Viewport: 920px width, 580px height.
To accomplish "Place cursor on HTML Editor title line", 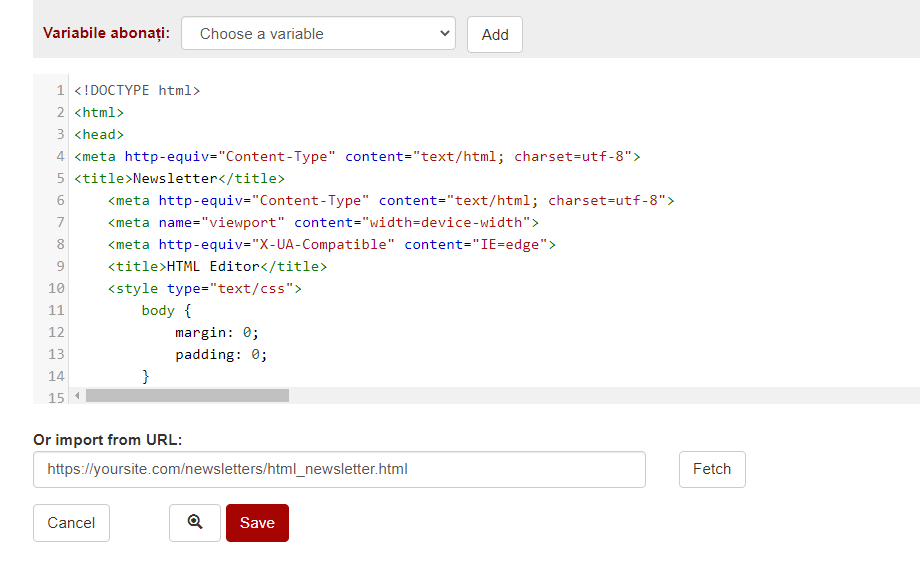I will pos(217,266).
